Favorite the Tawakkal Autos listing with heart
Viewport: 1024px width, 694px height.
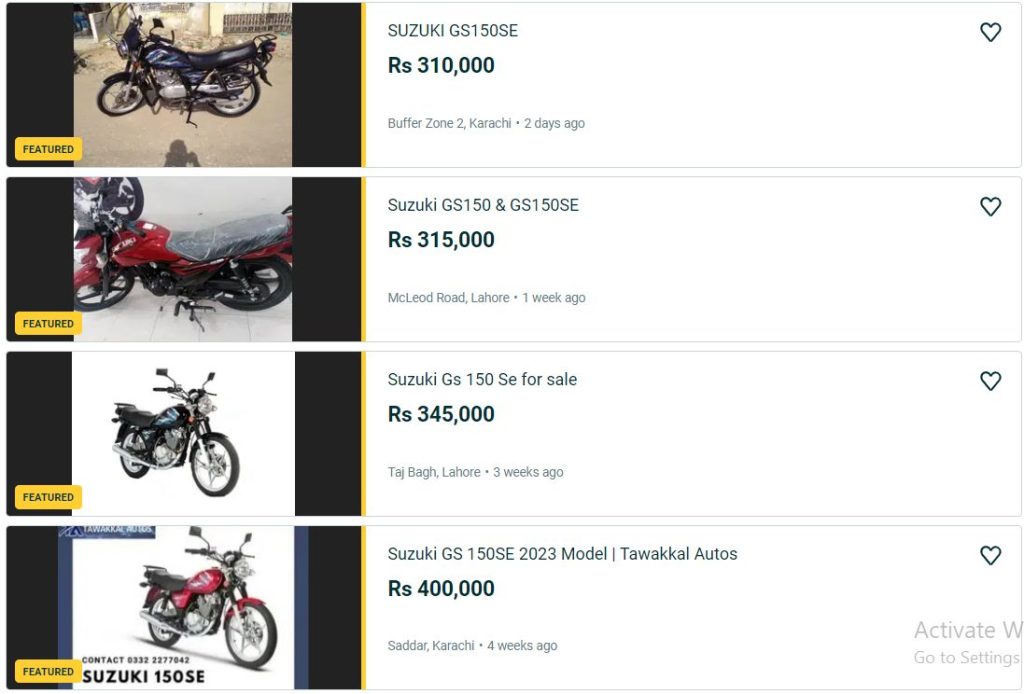coord(990,555)
